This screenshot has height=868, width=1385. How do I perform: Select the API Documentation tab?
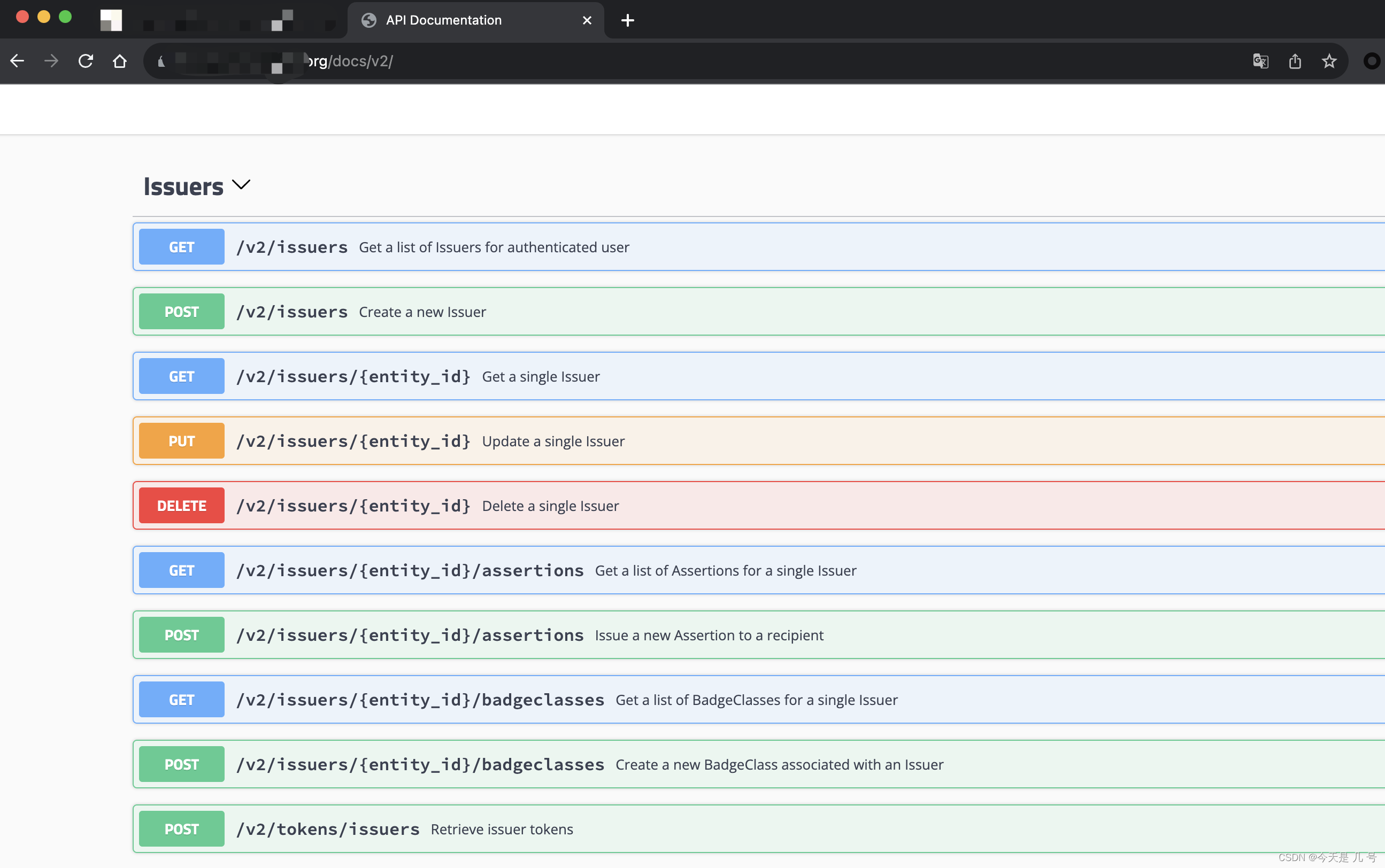475,20
